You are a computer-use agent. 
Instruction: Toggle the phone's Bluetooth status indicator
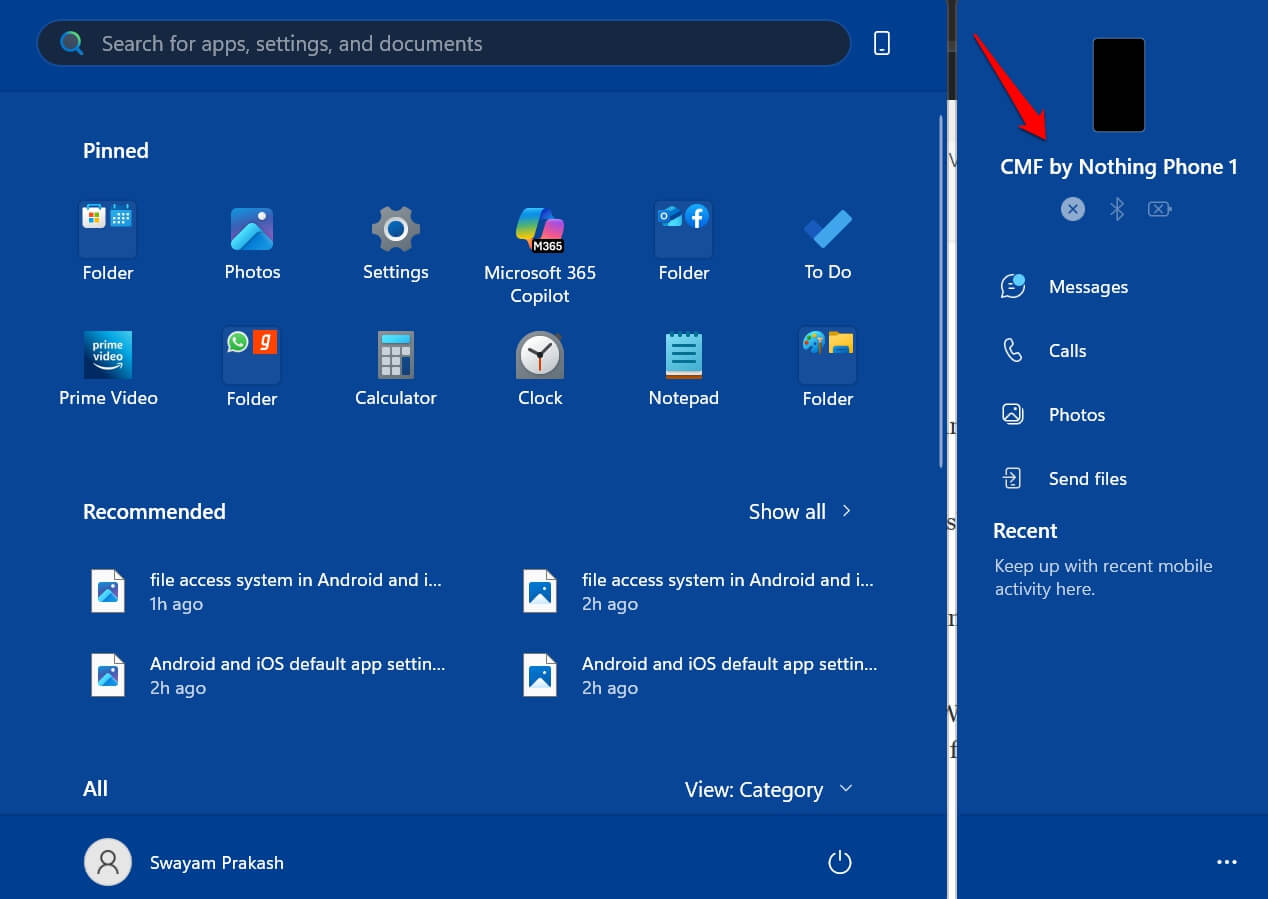[x=1116, y=209]
